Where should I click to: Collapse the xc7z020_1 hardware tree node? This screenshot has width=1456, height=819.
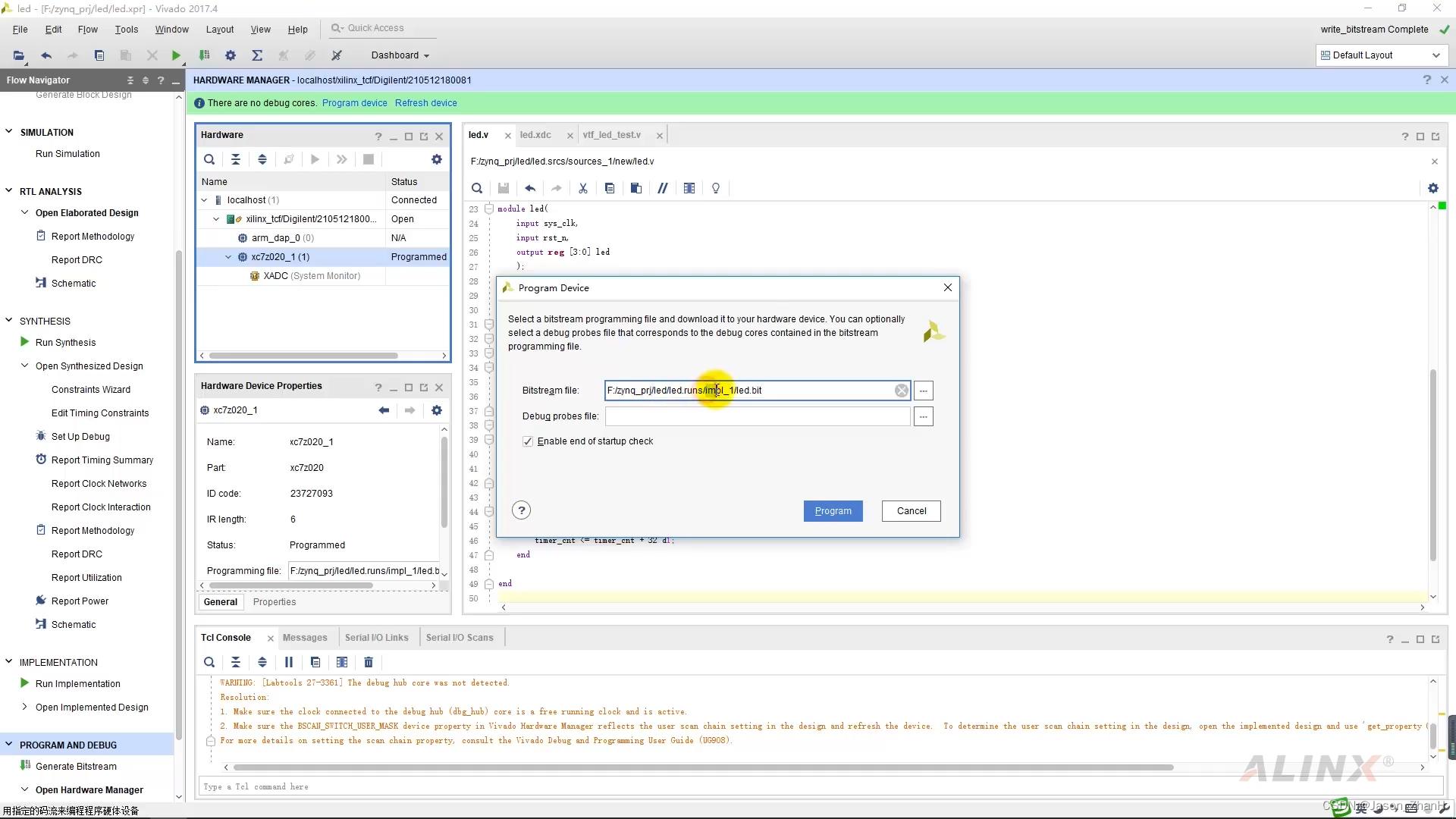click(x=228, y=257)
